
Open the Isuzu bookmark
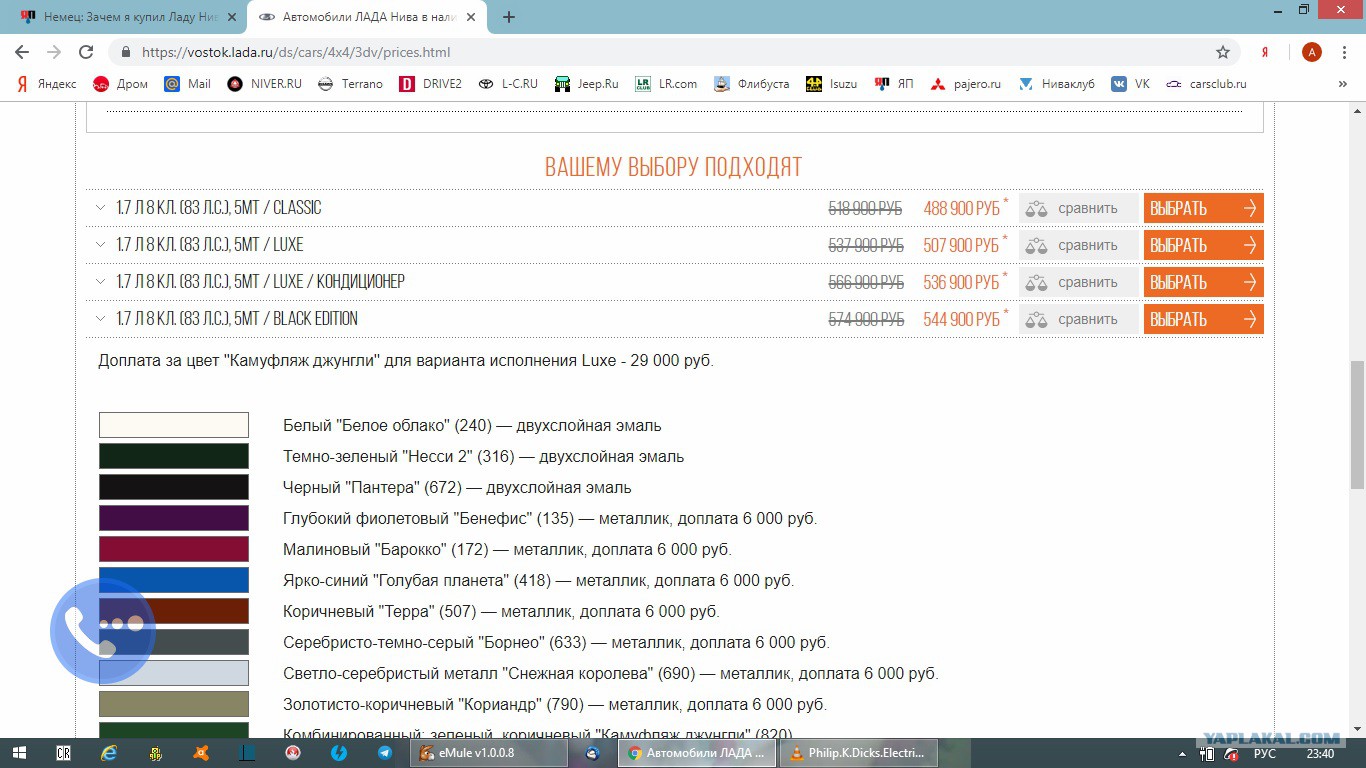(831, 84)
